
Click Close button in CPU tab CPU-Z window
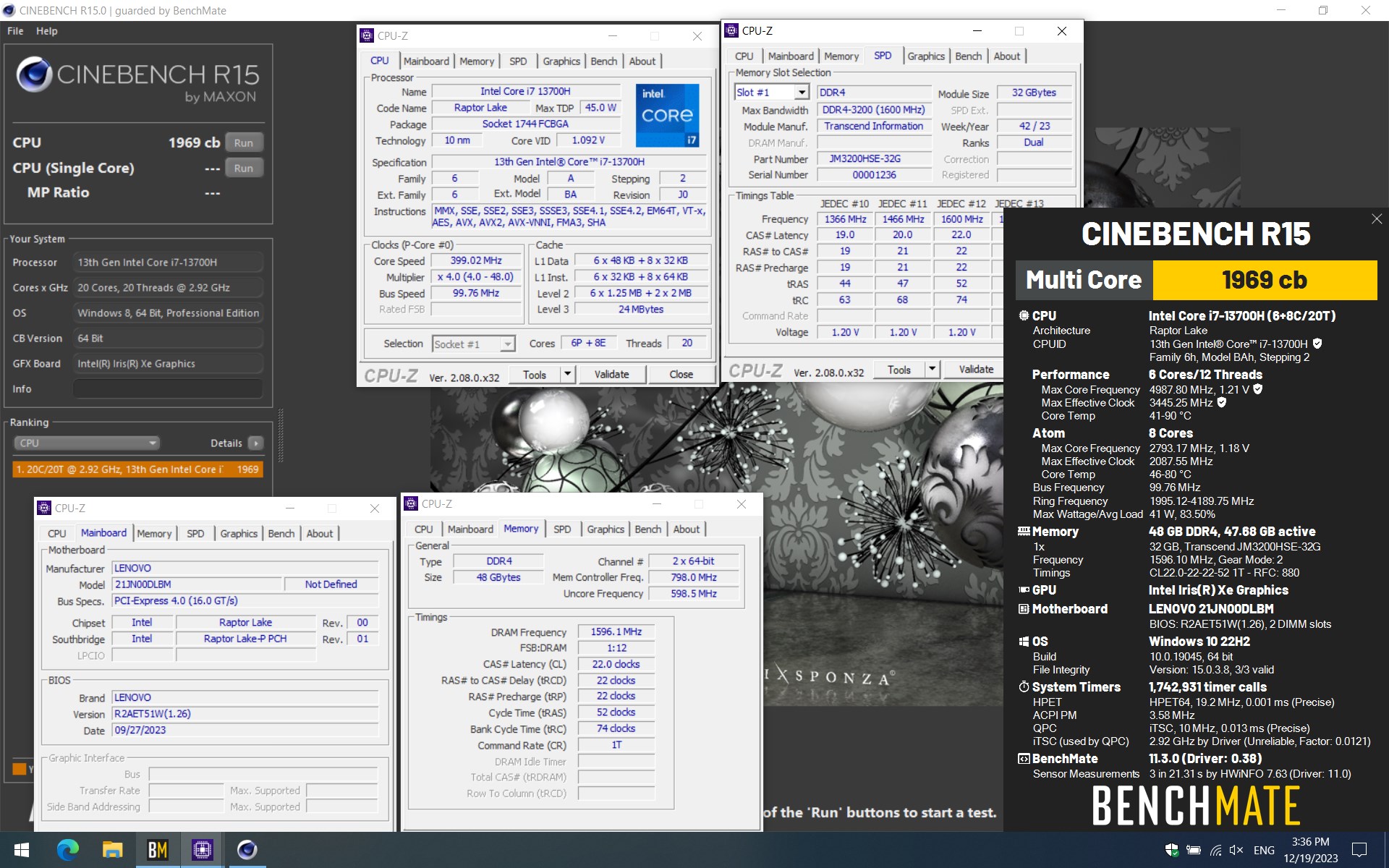point(681,375)
